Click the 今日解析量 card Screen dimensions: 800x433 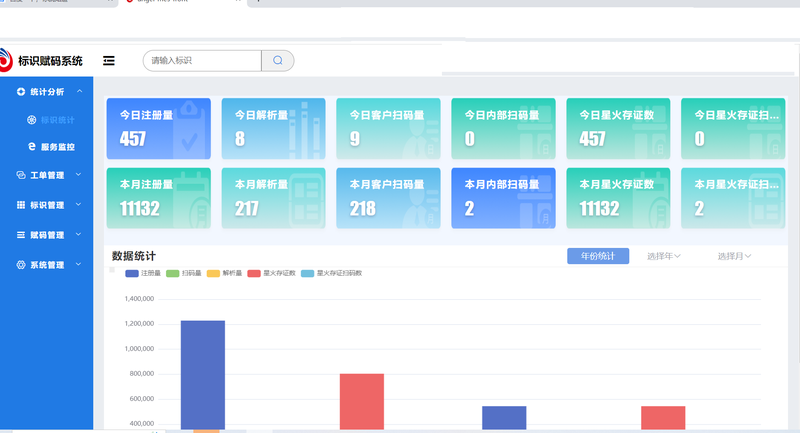(273, 129)
